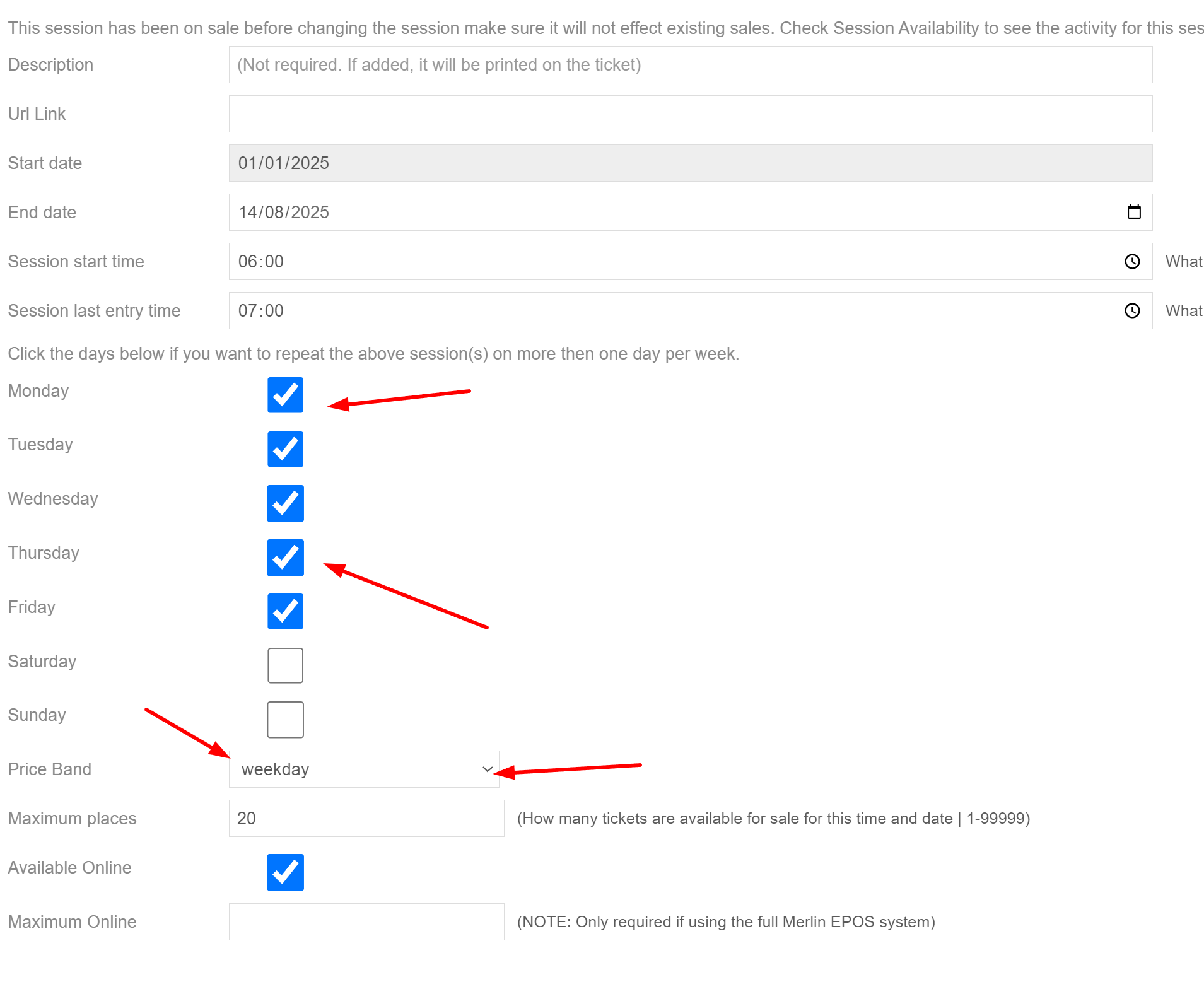Focus the Url Link input field
This screenshot has width=1204, height=994.
tap(690, 114)
